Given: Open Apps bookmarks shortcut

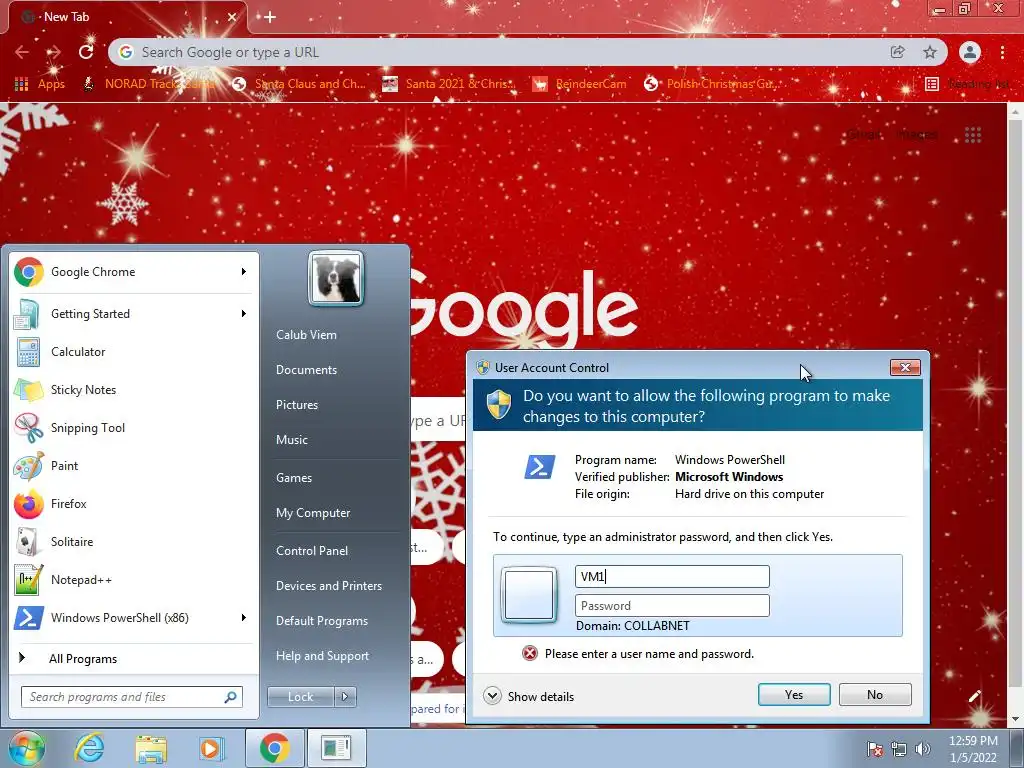Looking at the screenshot, I should click(40, 84).
